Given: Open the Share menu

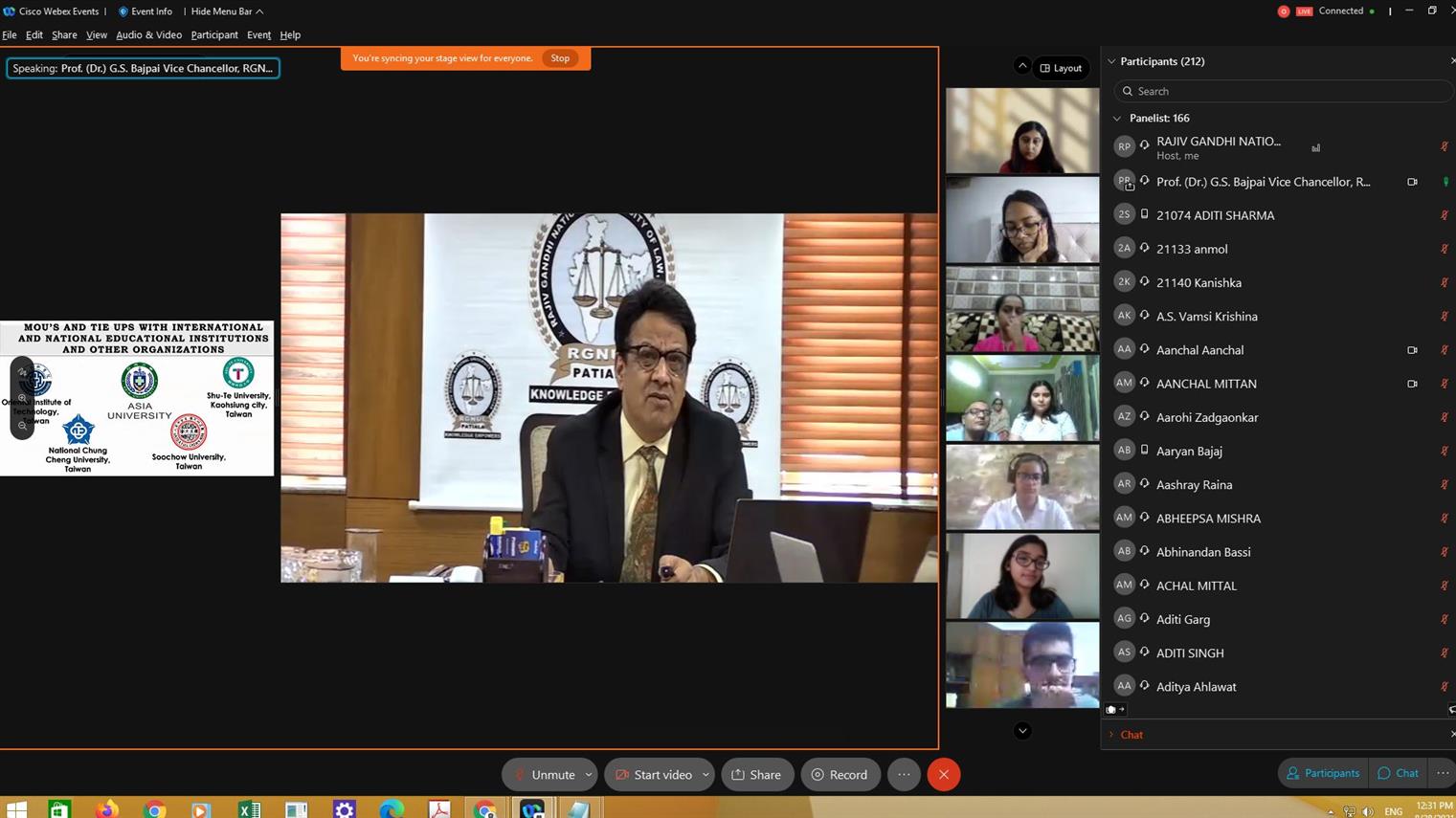Looking at the screenshot, I should point(64,35).
